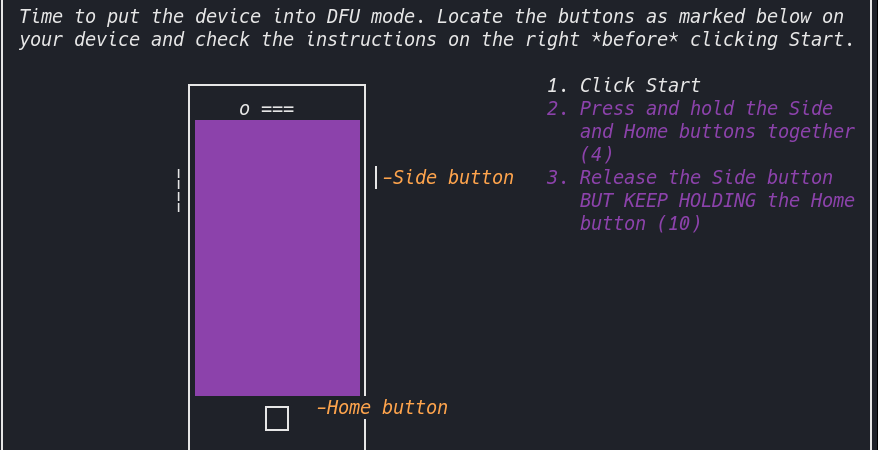Screen dimensions: 878x450
Task: Select the orange '-Side button' label
Action: (x=448, y=177)
